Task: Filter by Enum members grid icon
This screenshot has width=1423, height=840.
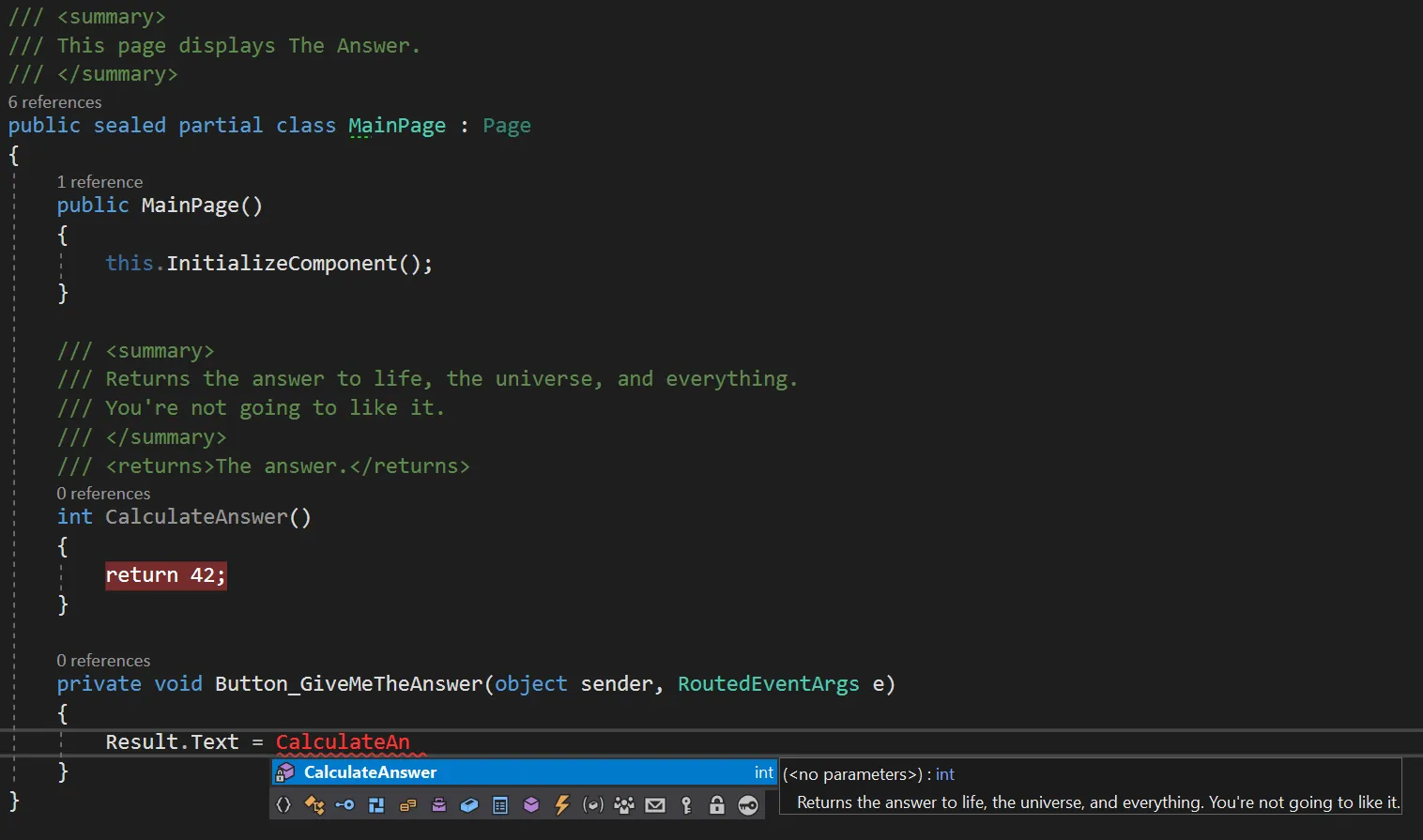Action: (500, 804)
